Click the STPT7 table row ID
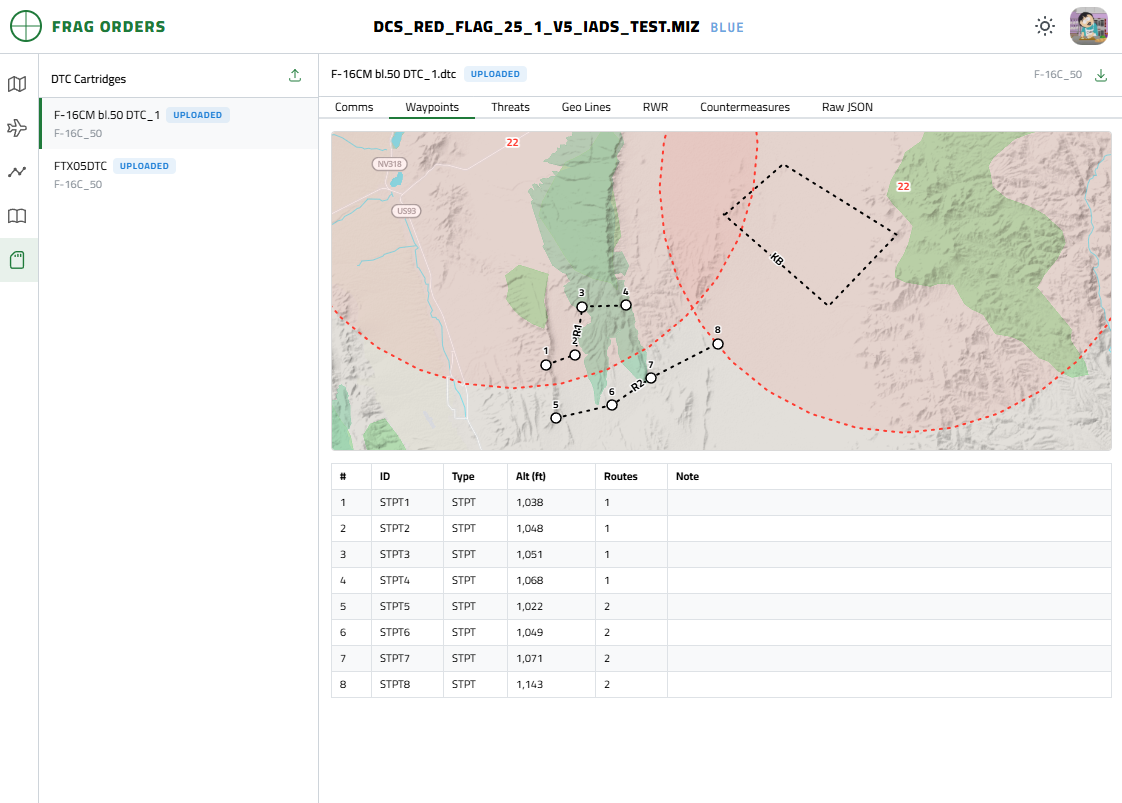The image size is (1122, 803). tap(395, 658)
